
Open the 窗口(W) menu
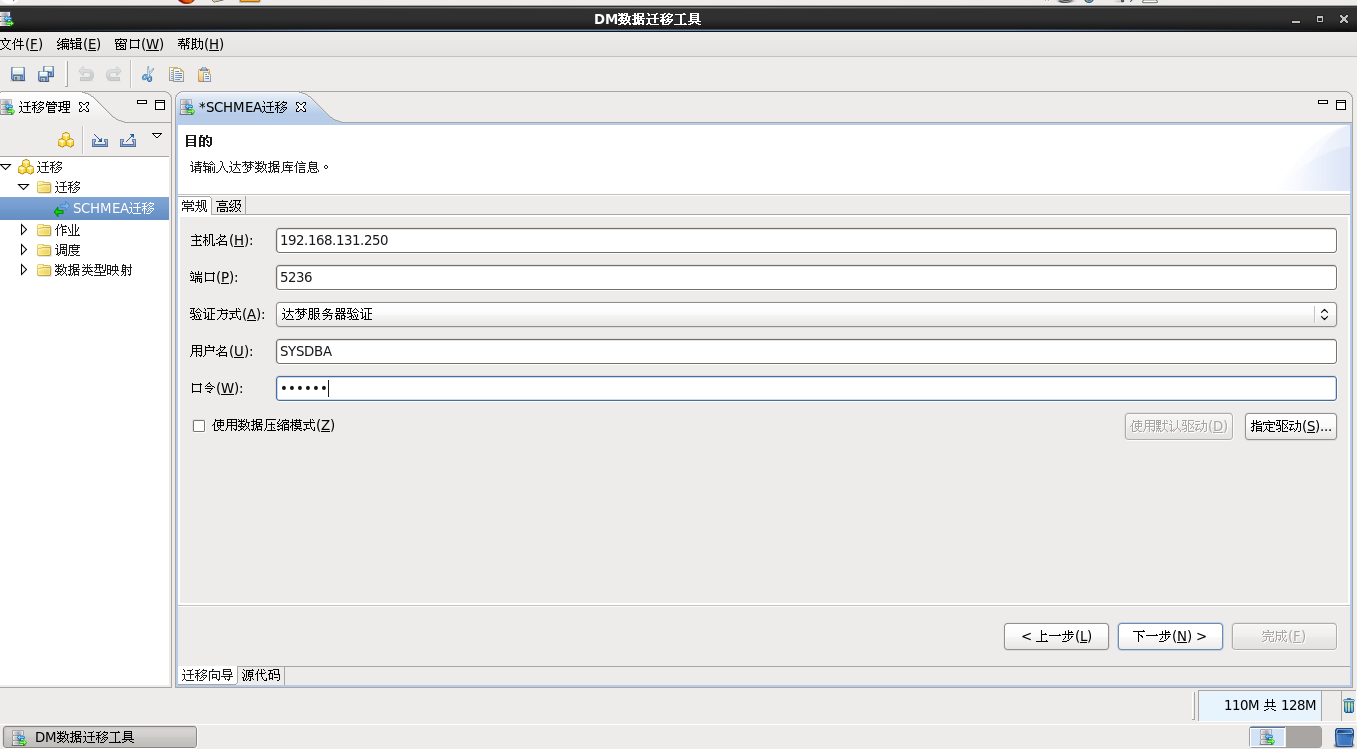tap(139, 44)
